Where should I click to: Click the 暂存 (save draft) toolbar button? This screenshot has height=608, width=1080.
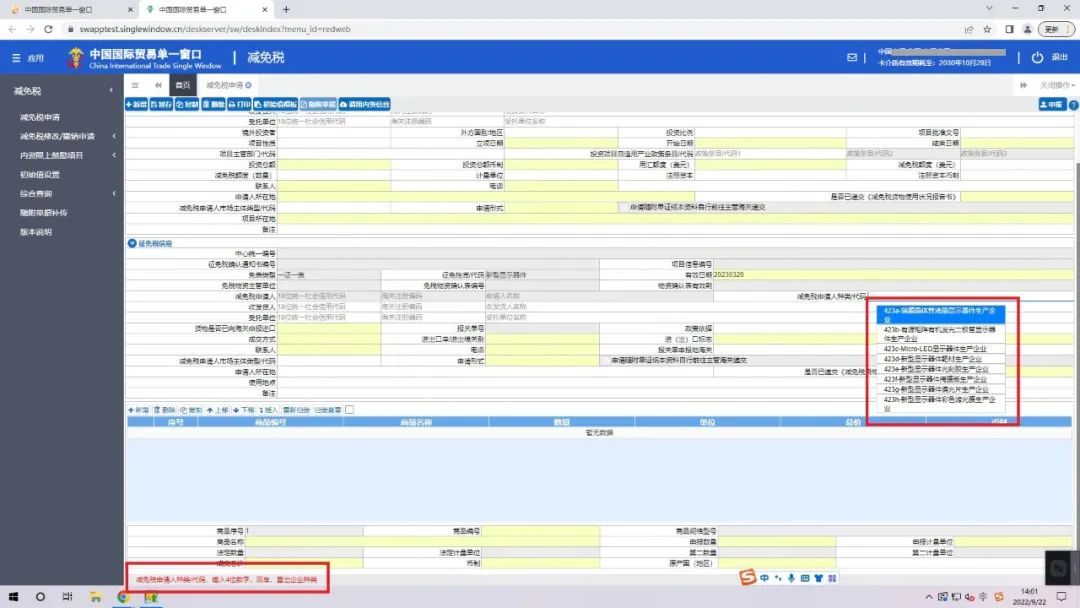coord(161,104)
